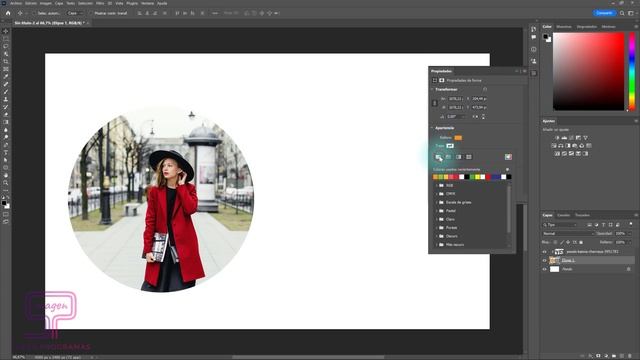Add a Brightness/Contrast adjustment from Ajustes
This screenshot has width=640, height=360.
(557, 138)
